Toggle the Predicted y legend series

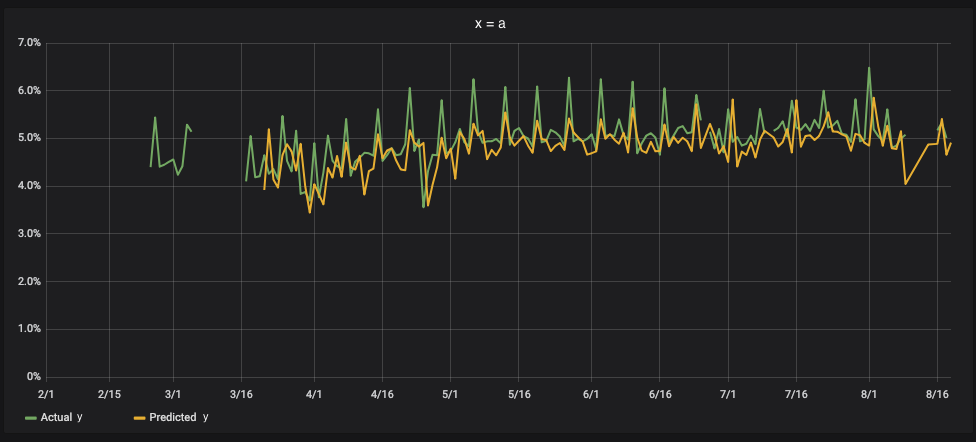[179, 417]
